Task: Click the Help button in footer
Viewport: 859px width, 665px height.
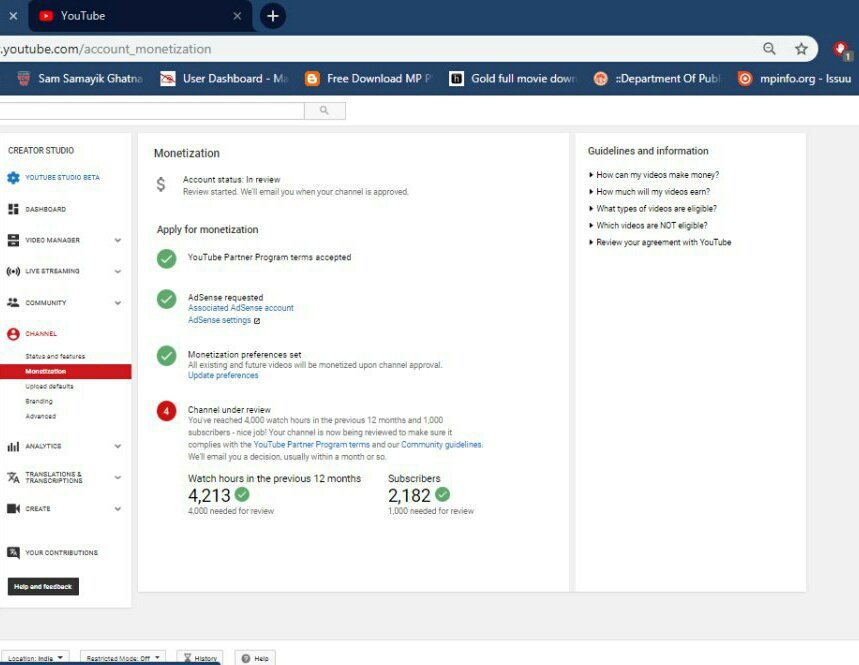Action: coord(255,657)
